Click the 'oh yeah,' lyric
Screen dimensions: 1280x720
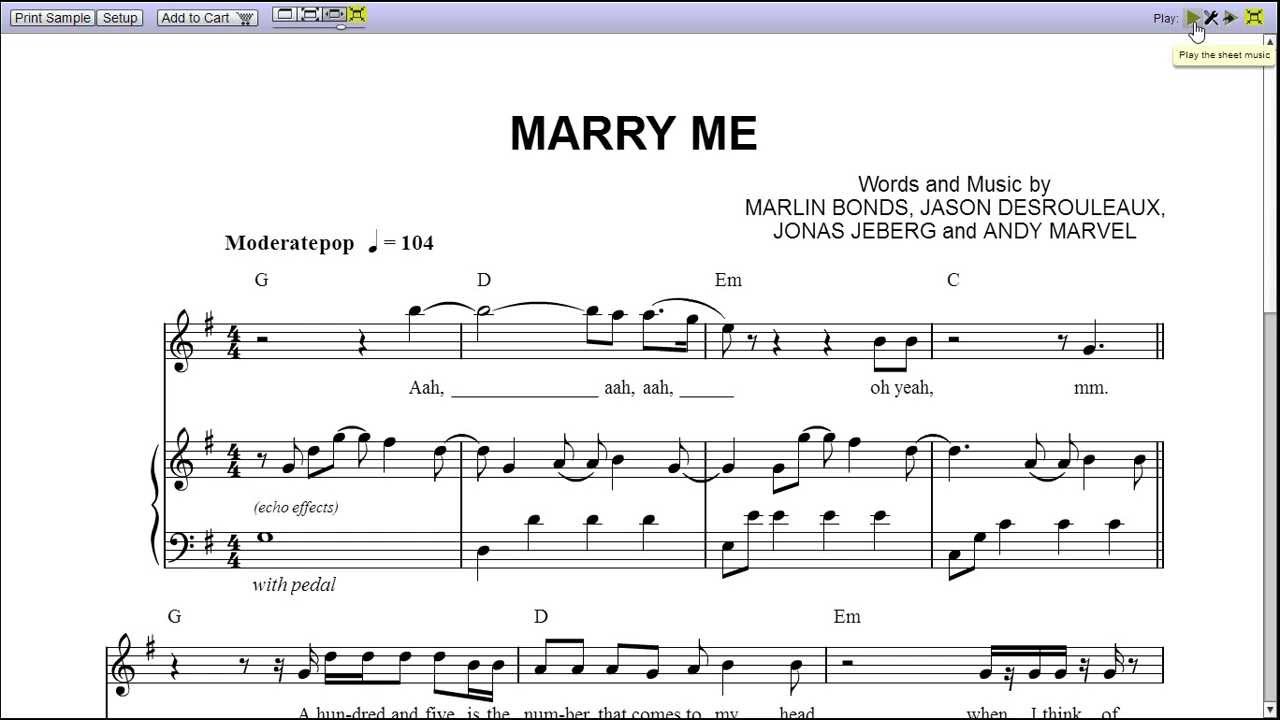coord(902,388)
